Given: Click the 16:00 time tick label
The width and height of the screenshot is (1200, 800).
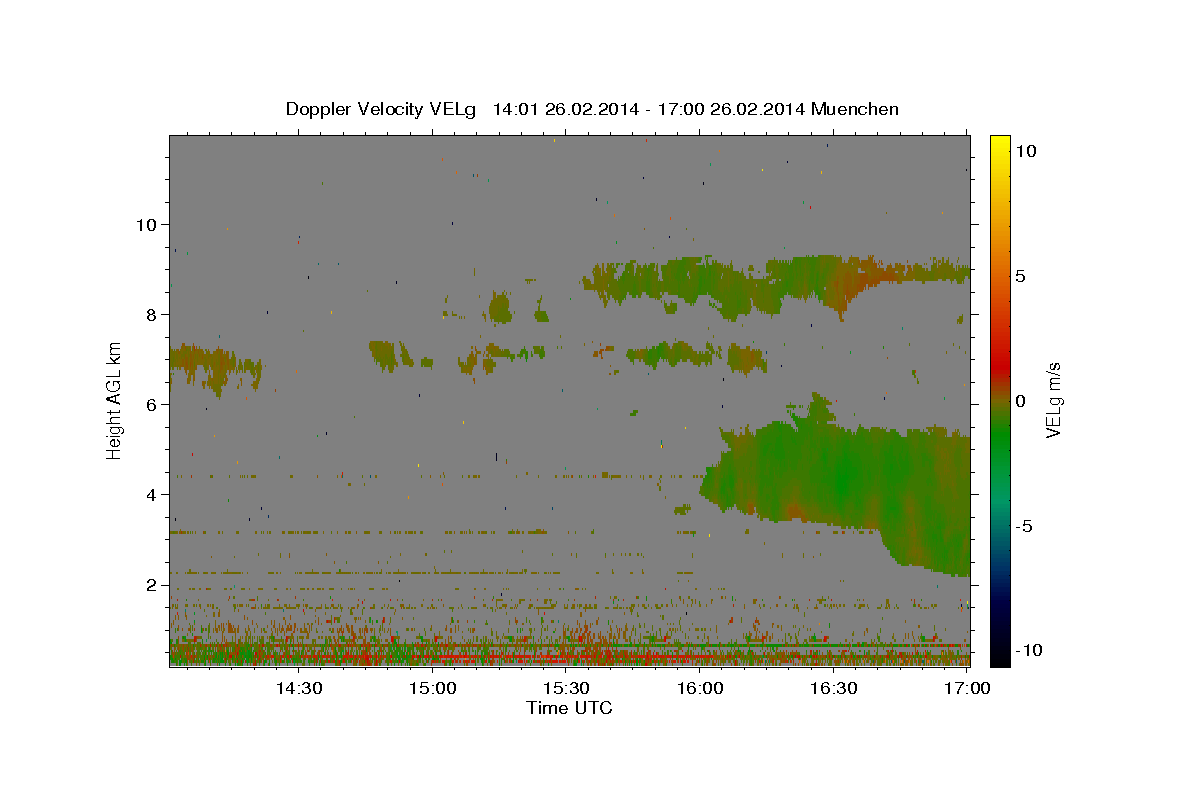Looking at the screenshot, I should click(x=700, y=688).
